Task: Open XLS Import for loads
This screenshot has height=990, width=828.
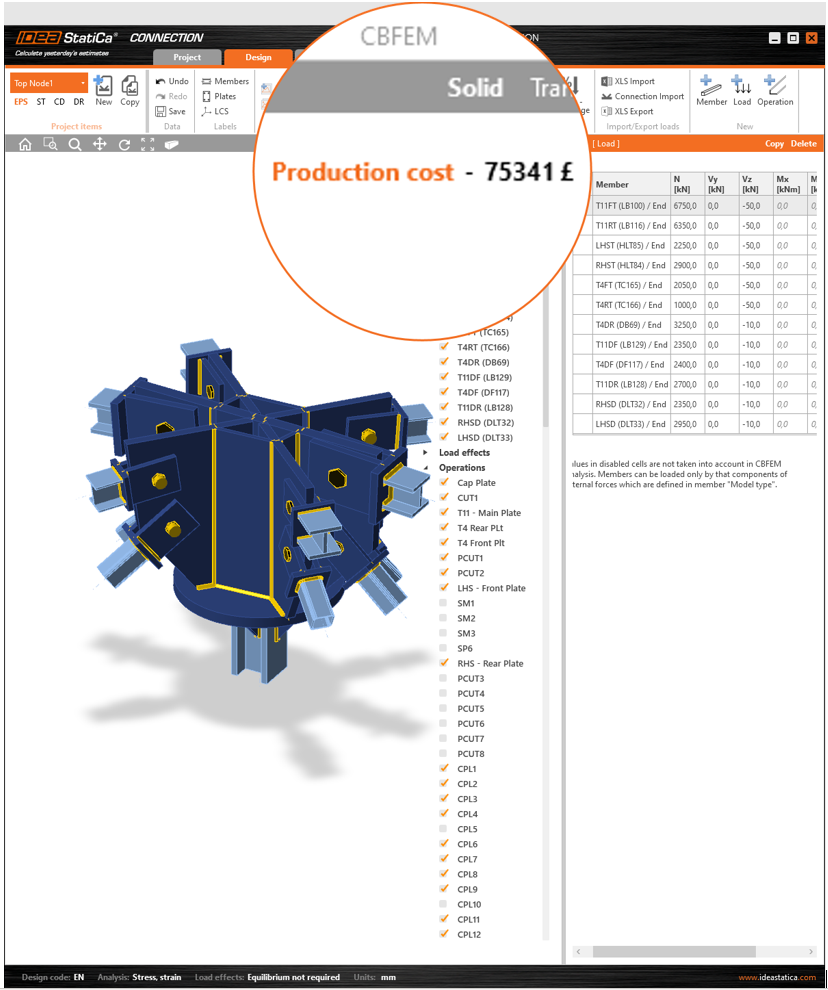Action: coord(628,81)
